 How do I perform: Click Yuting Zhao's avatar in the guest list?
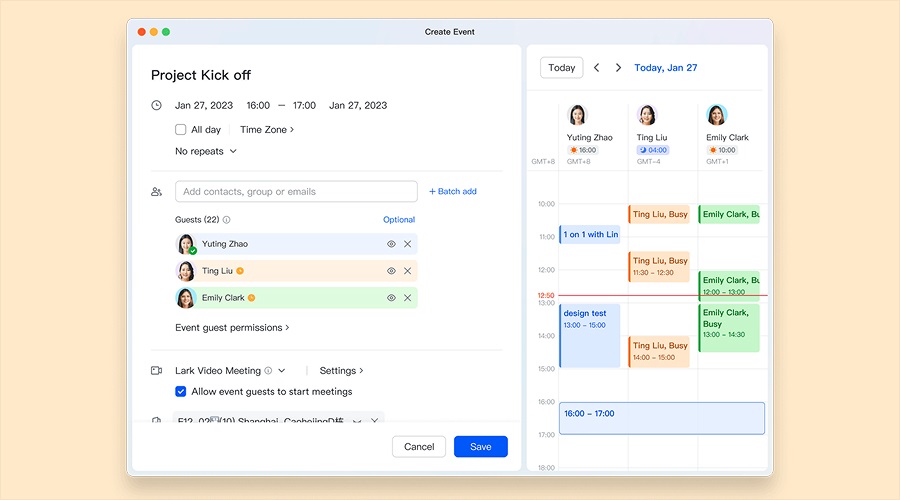pos(185,244)
